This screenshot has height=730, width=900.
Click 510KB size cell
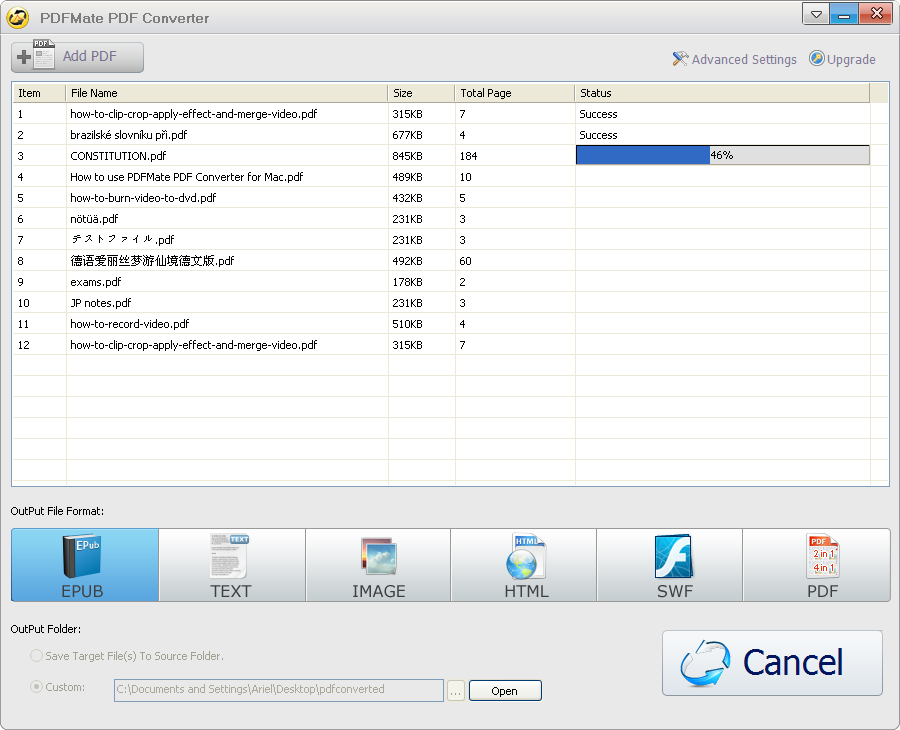(408, 324)
